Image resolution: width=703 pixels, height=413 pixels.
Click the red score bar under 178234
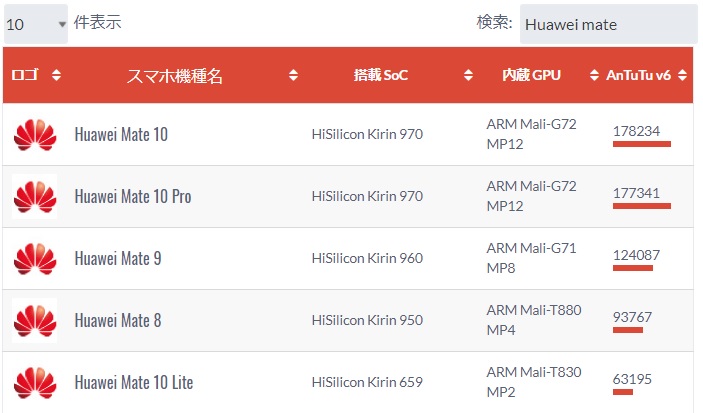point(642,144)
